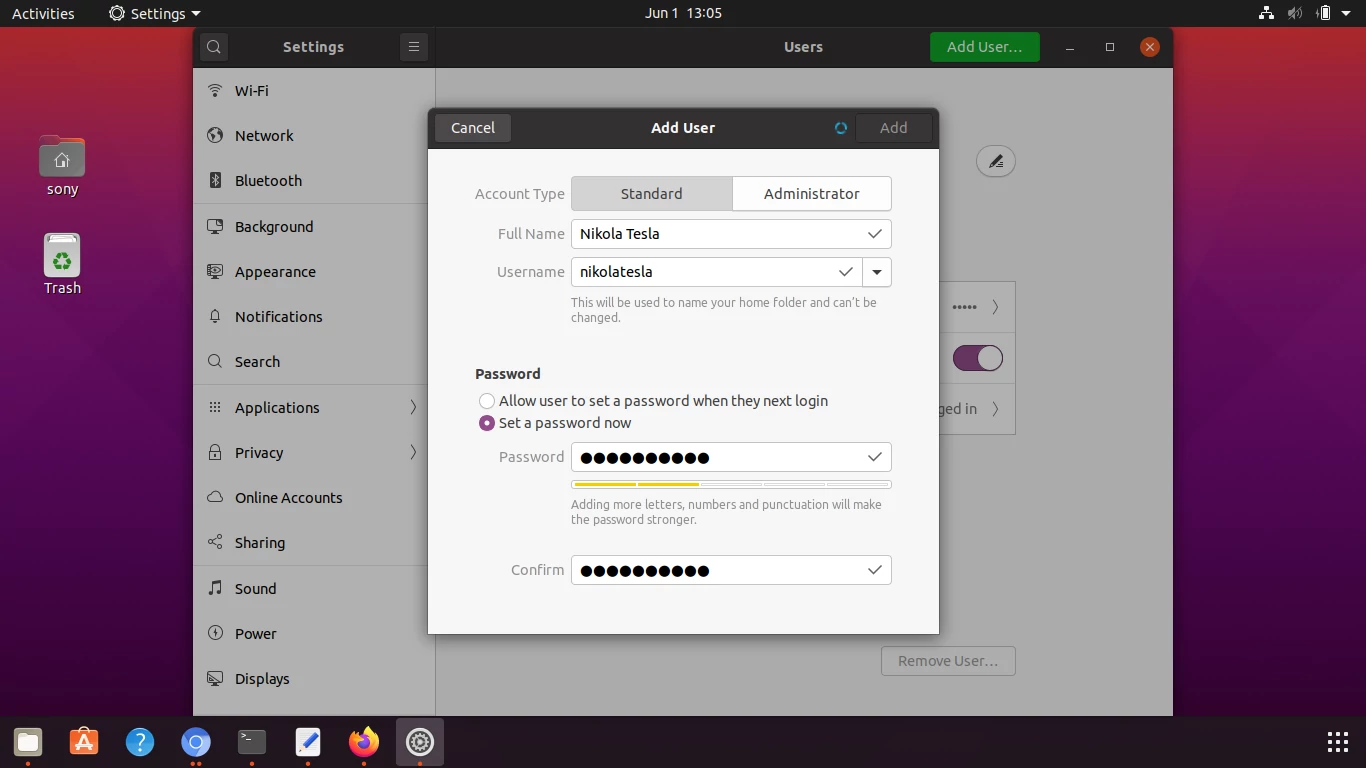Open the Help icon in the dock
Viewport: 1366px width, 768px height.
click(x=140, y=742)
